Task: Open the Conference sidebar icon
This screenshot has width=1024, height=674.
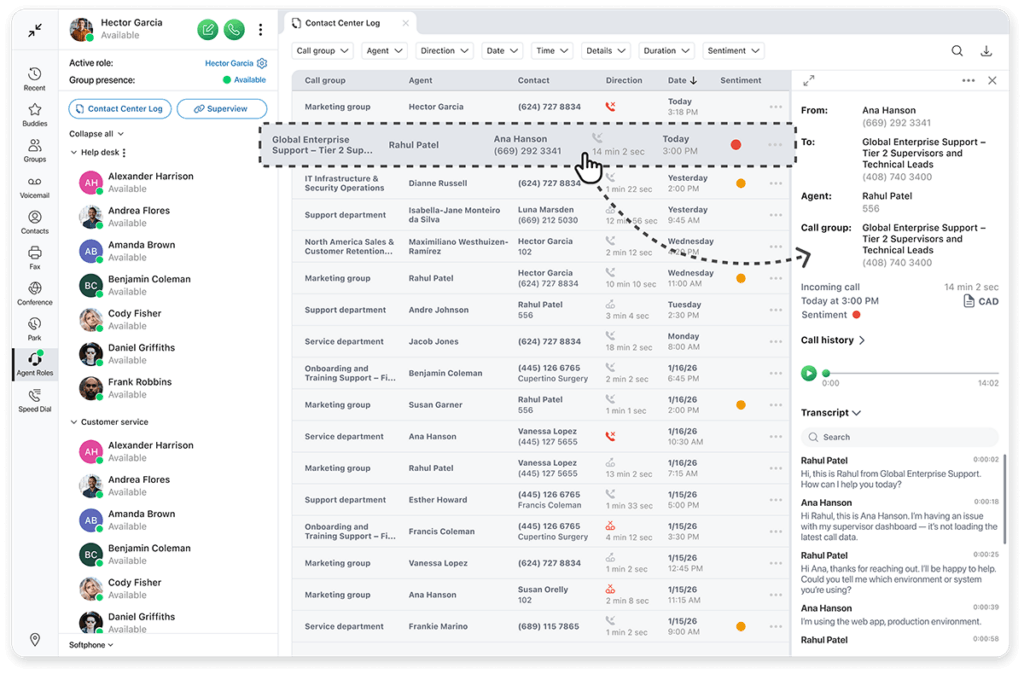Action: [x=34, y=293]
